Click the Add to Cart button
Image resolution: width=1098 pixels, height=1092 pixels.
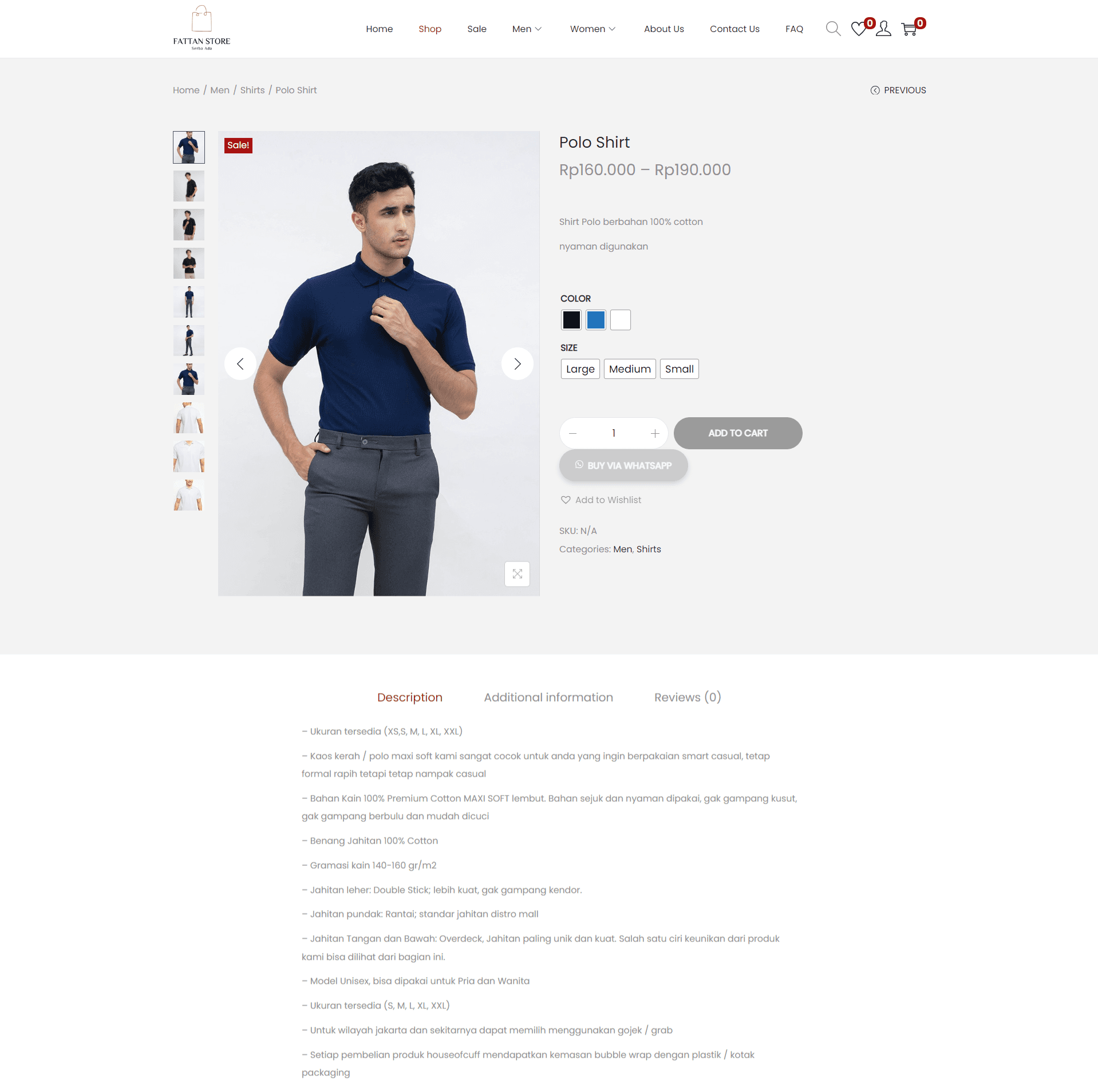point(737,433)
